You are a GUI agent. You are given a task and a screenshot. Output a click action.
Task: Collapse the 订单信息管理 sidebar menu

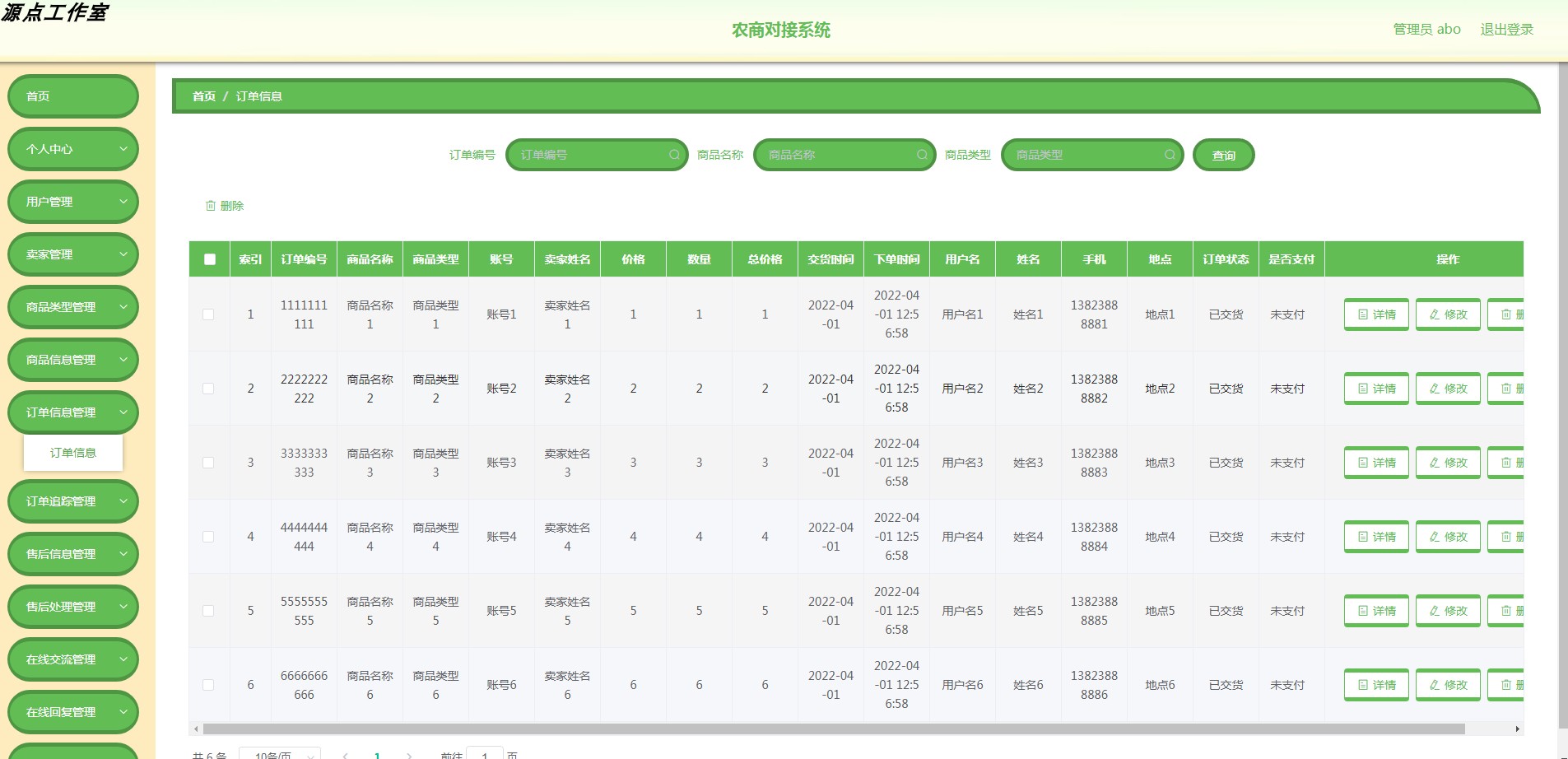click(x=72, y=412)
